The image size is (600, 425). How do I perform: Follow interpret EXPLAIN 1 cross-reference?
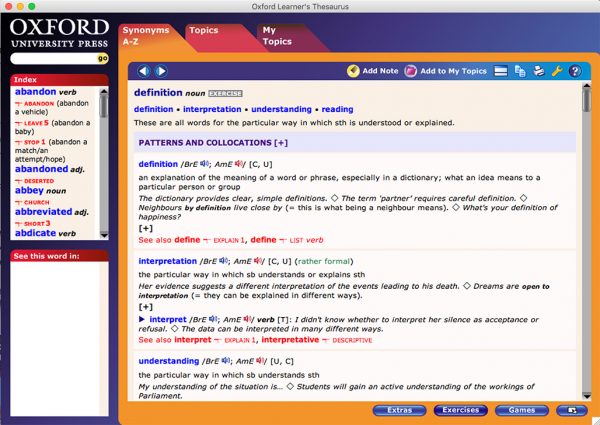pyautogui.click(x=215, y=340)
